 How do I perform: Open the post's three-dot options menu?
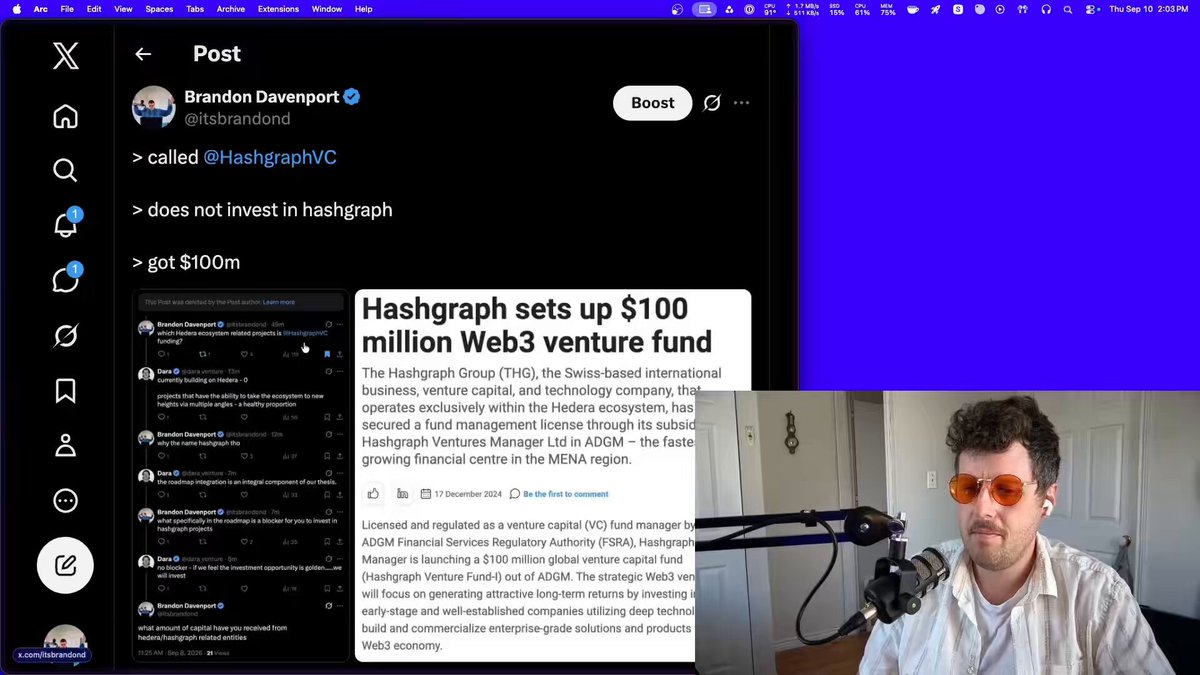tap(741, 103)
